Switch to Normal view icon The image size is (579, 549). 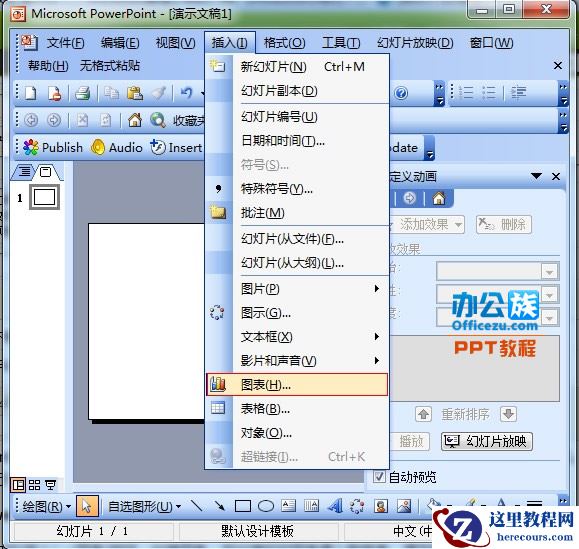coord(18,485)
